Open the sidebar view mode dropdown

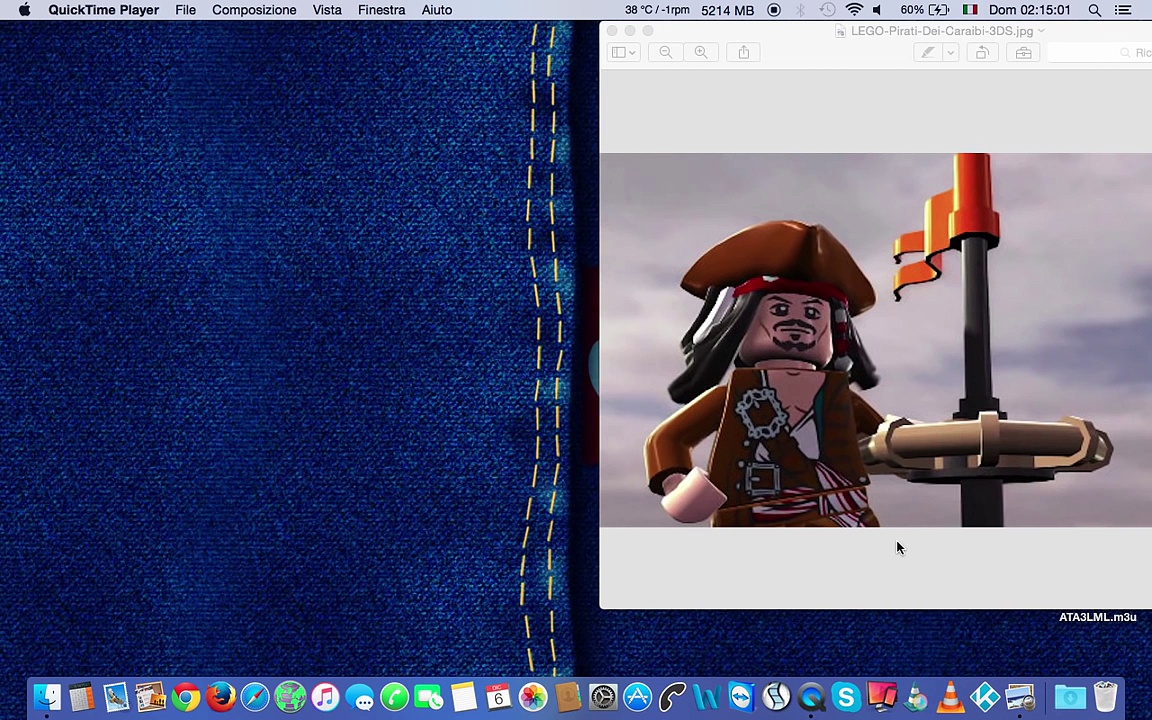click(x=624, y=53)
